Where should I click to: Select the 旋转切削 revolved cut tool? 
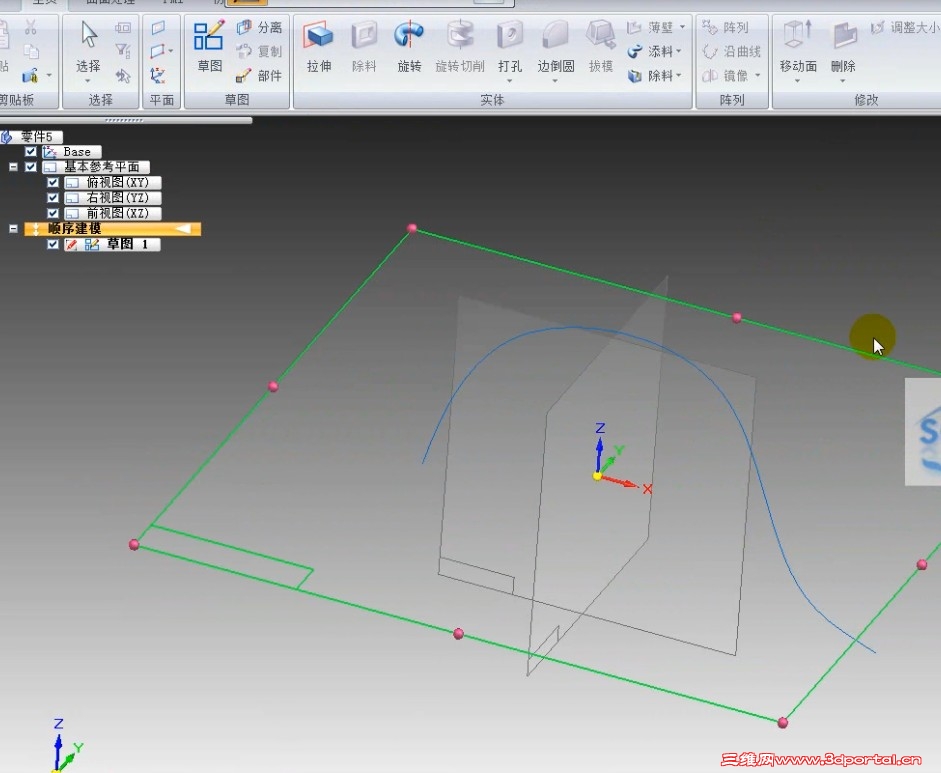click(x=460, y=47)
